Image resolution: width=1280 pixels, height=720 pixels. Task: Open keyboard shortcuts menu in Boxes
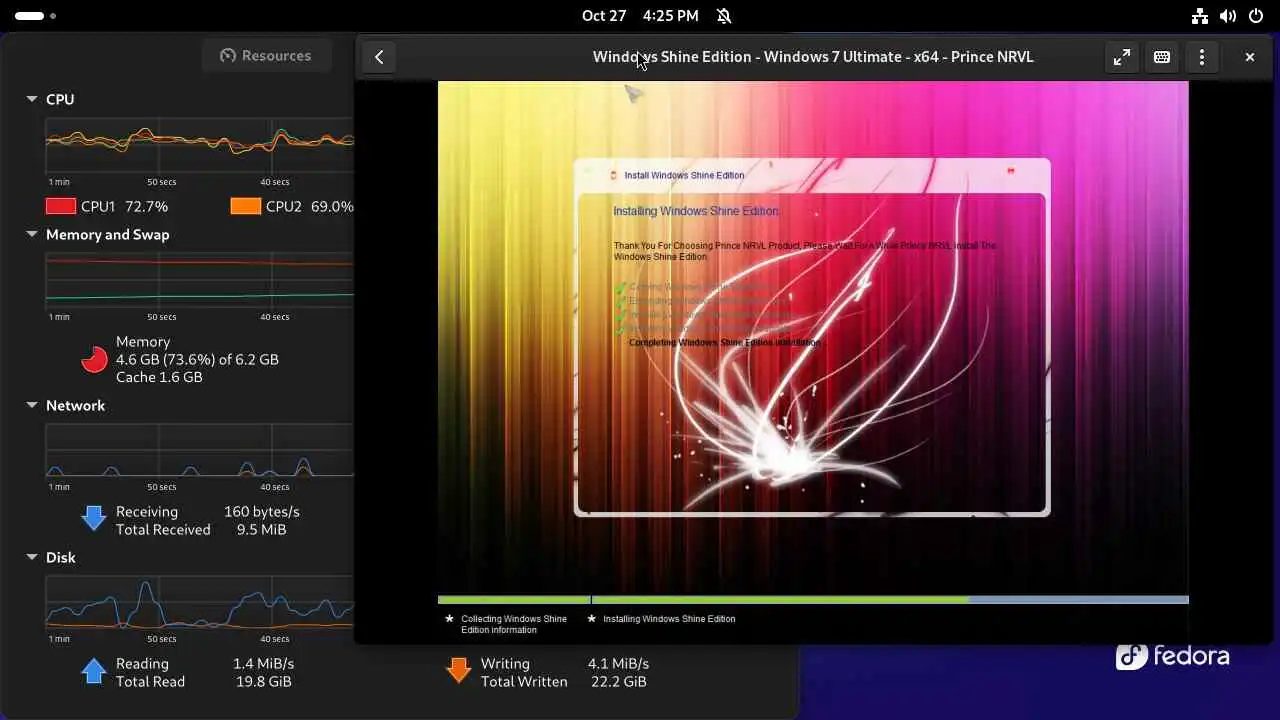(x=1162, y=57)
